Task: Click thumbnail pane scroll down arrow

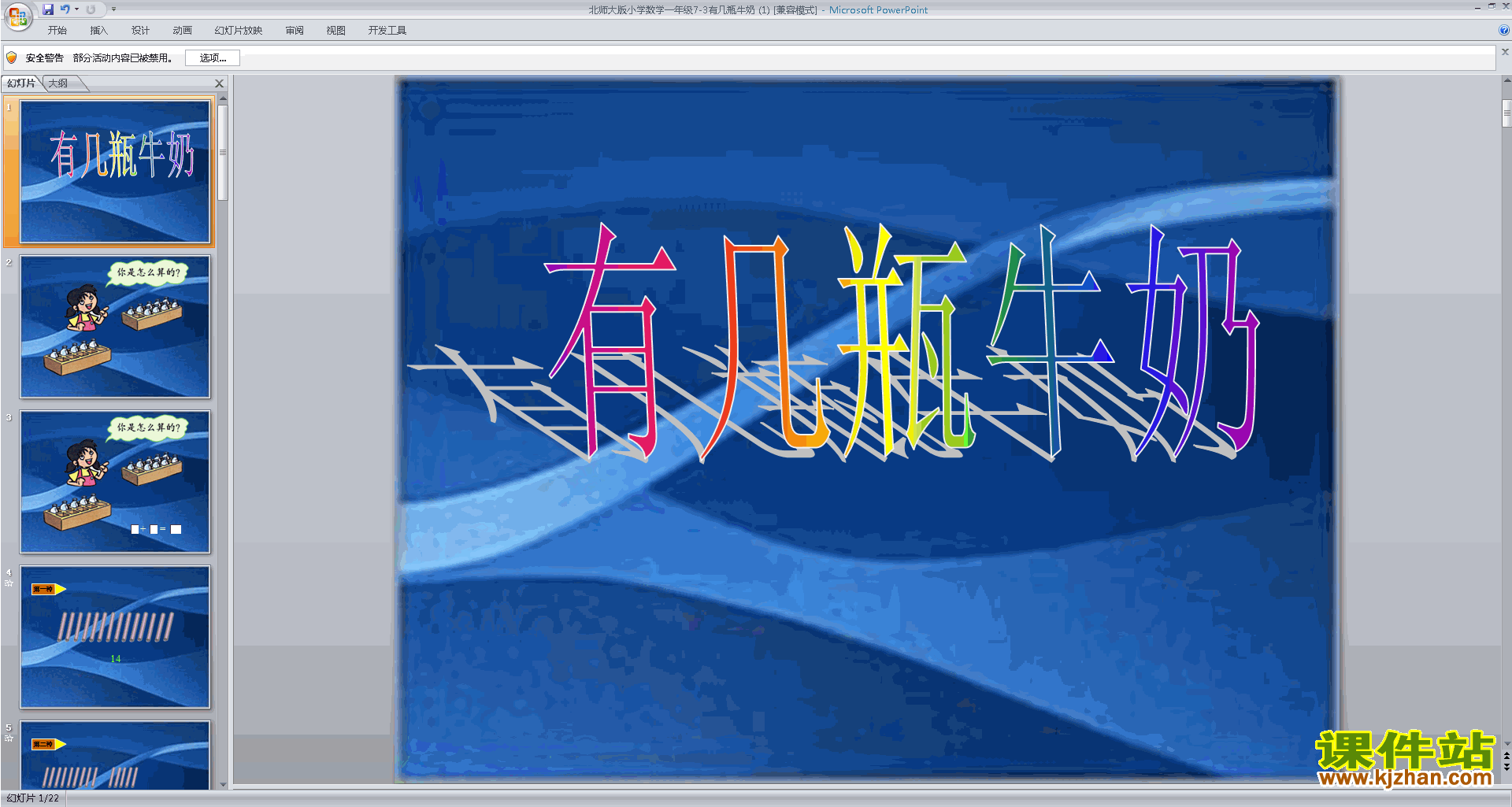Action: click(x=223, y=784)
